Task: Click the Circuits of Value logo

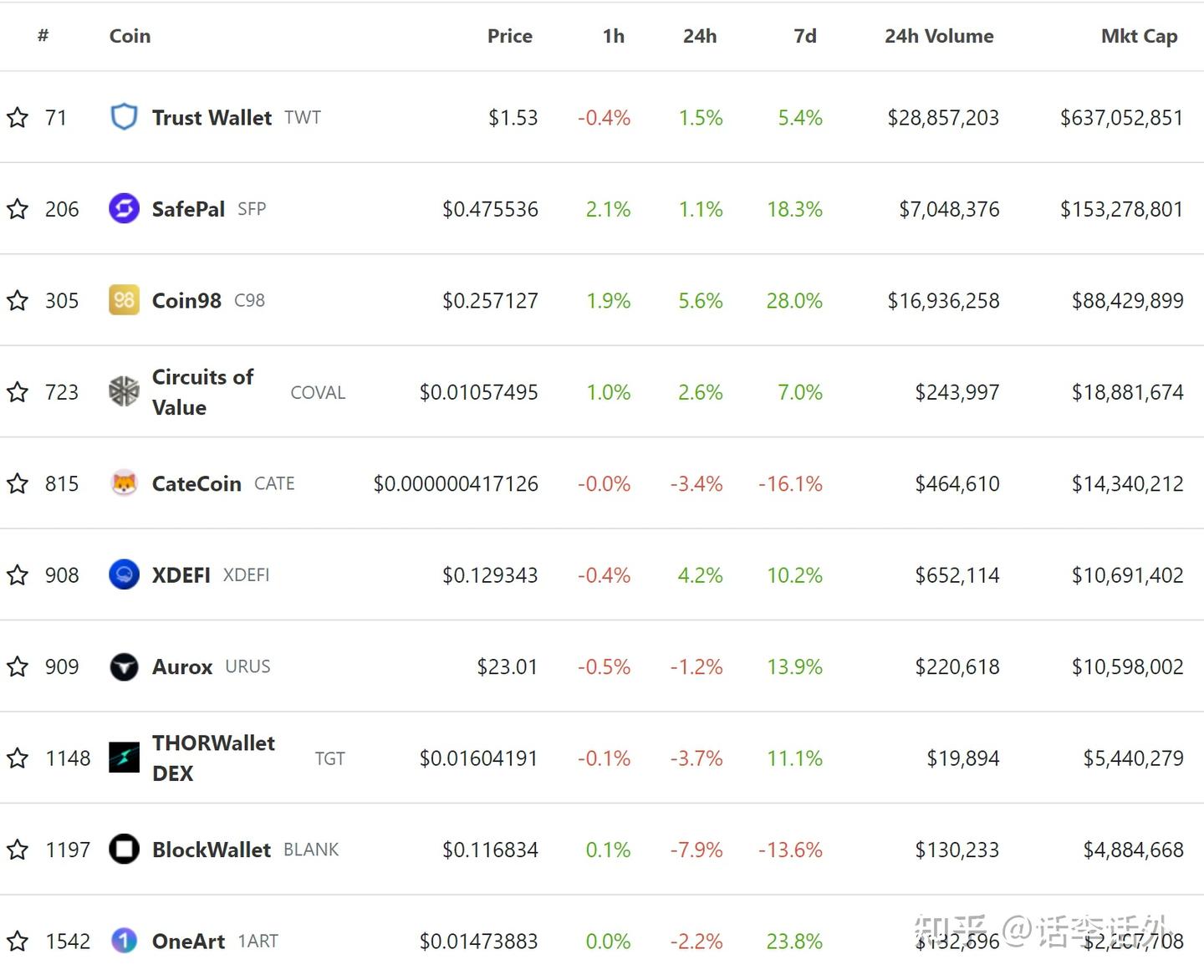Action: [123, 391]
